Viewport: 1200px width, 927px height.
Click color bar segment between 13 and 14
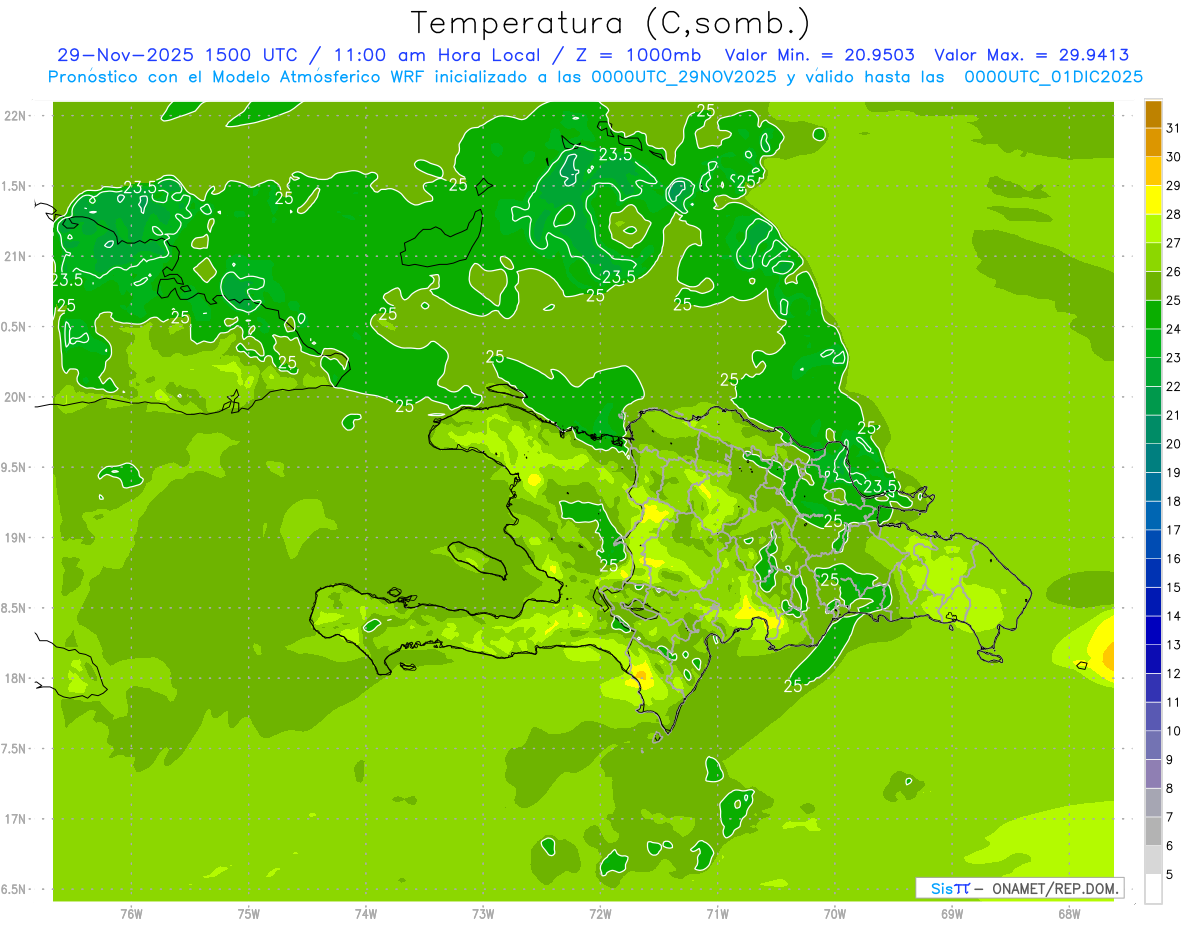[x=1153, y=630]
